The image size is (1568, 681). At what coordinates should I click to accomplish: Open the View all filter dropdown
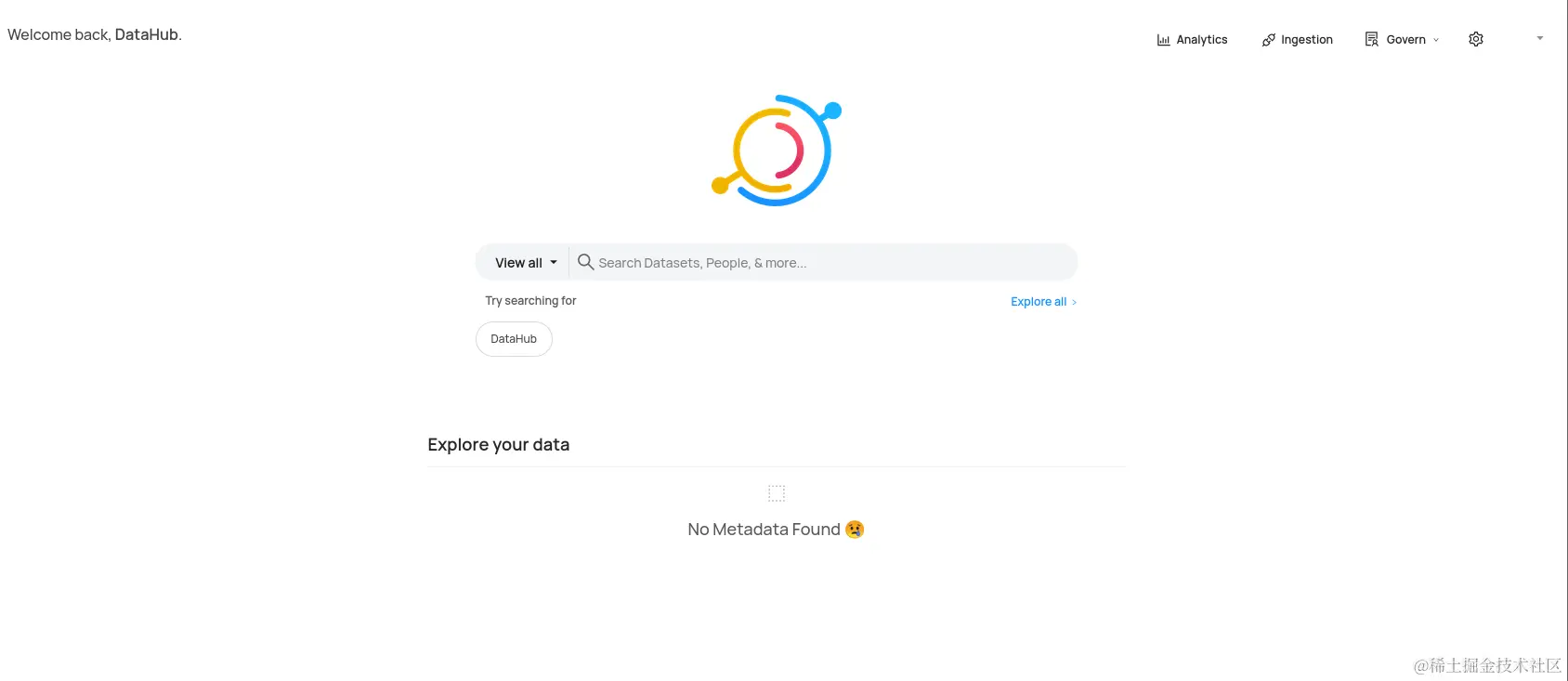pyautogui.click(x=526, y=263)
